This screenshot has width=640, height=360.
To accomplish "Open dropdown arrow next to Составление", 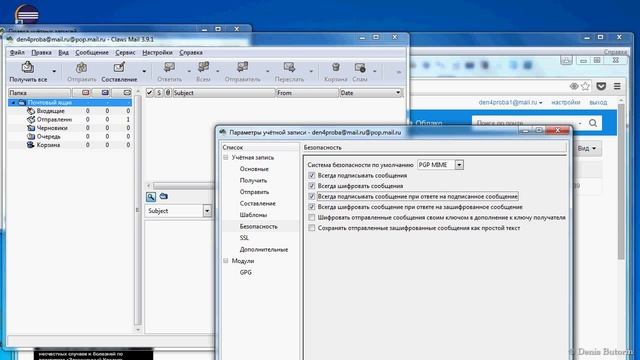I will click(144, 71).
